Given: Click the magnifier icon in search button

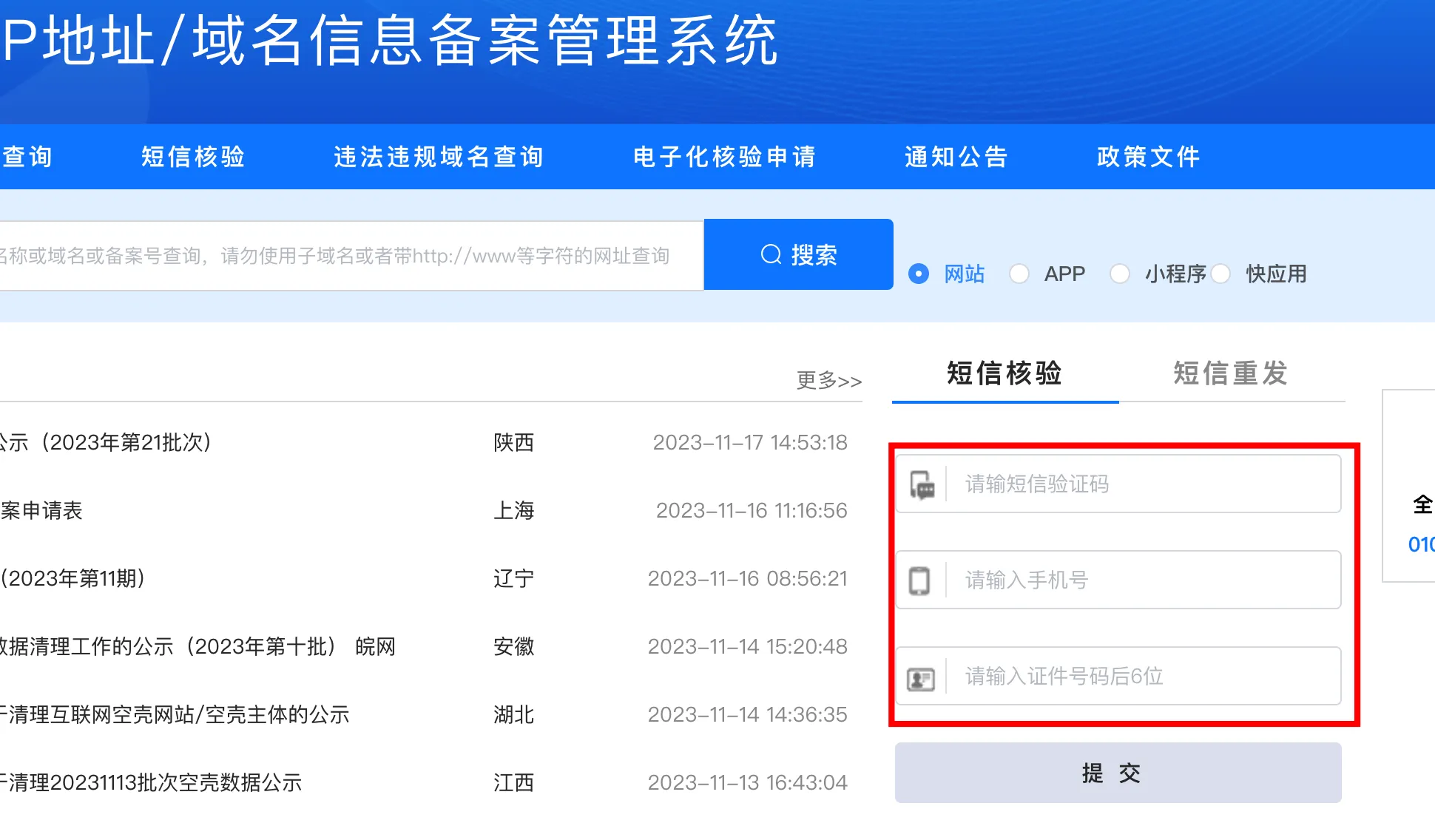Looking at the screenshot, I should pyautogui.click(x=771, y=254).
